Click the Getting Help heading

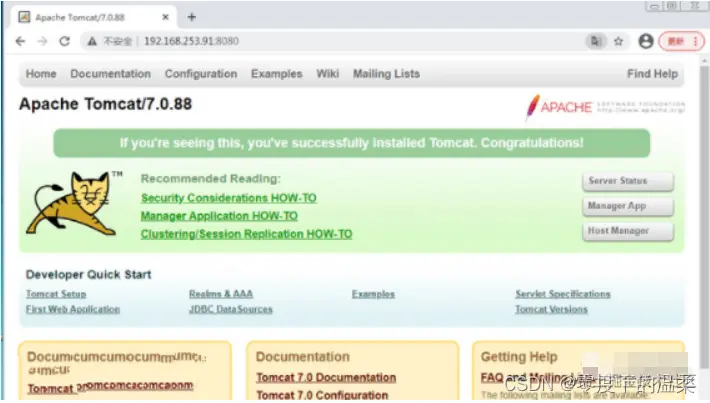coord(519,357)
